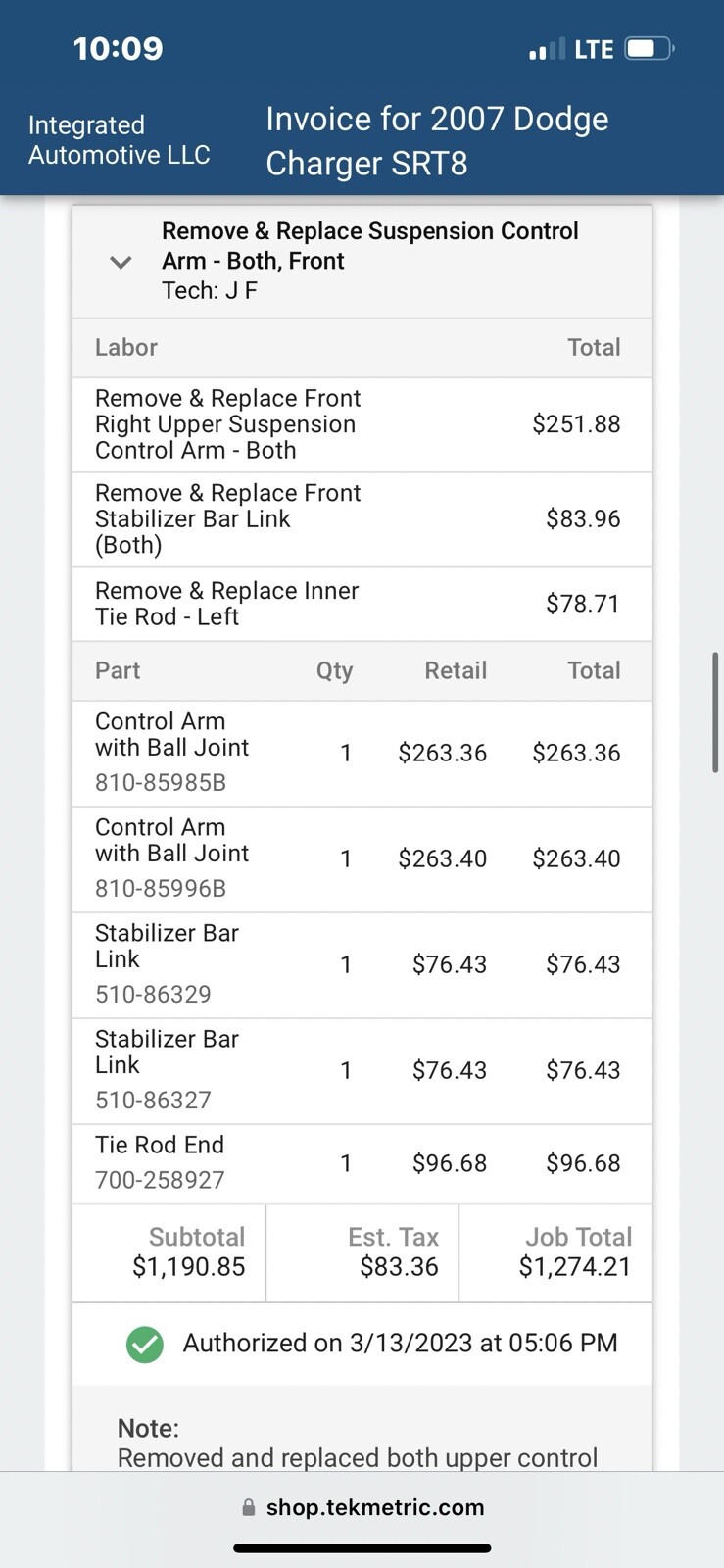The image size is (724, 1568).
Task: Tap the battery icon in status bar
Action: click(x=649, y=49)
